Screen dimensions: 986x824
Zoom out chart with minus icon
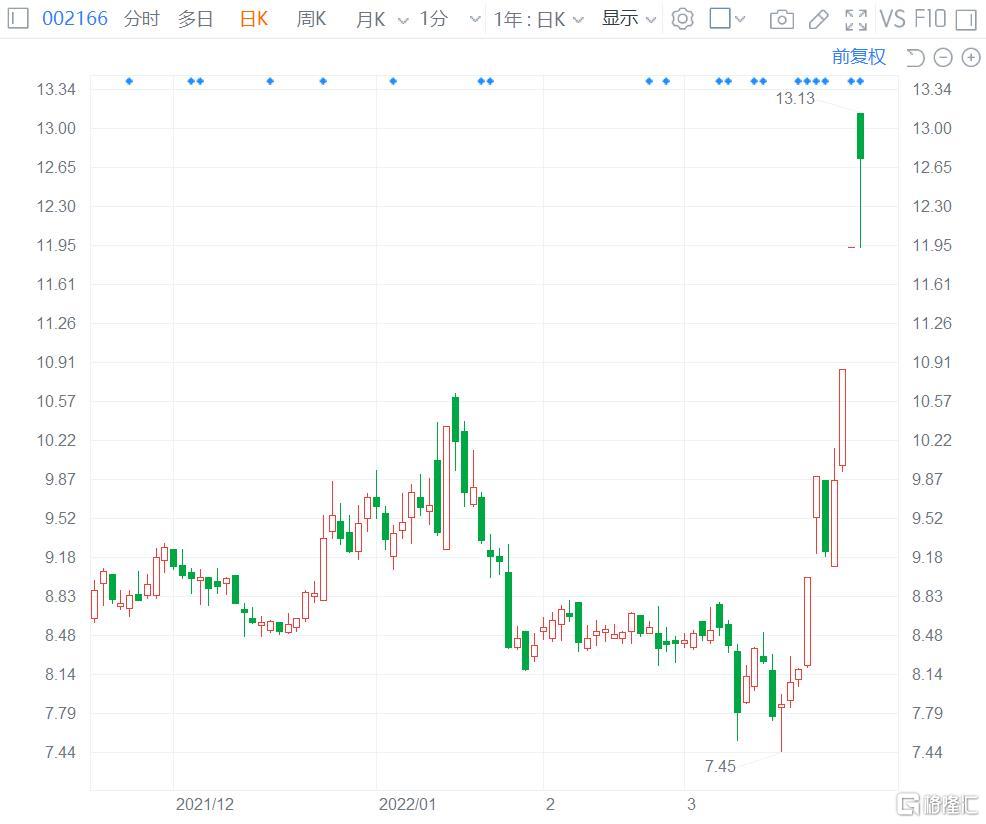click(943, 58)
